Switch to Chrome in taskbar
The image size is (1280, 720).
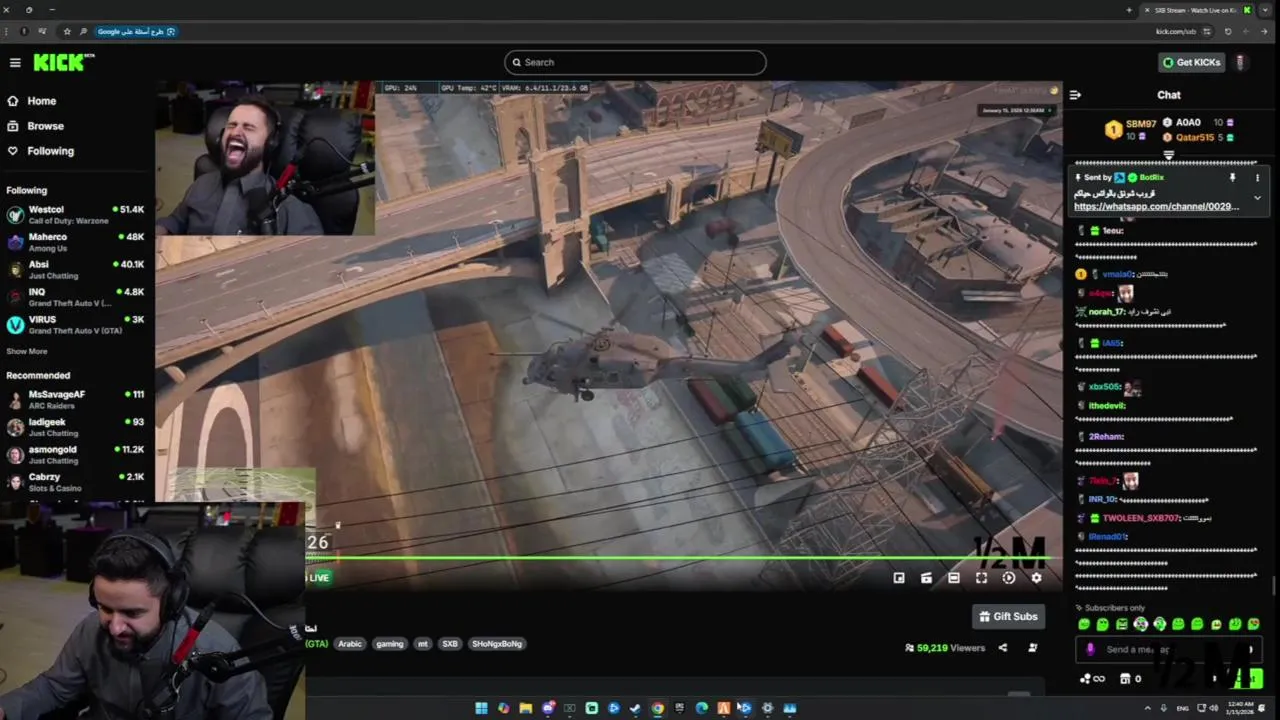click(657, 708)
